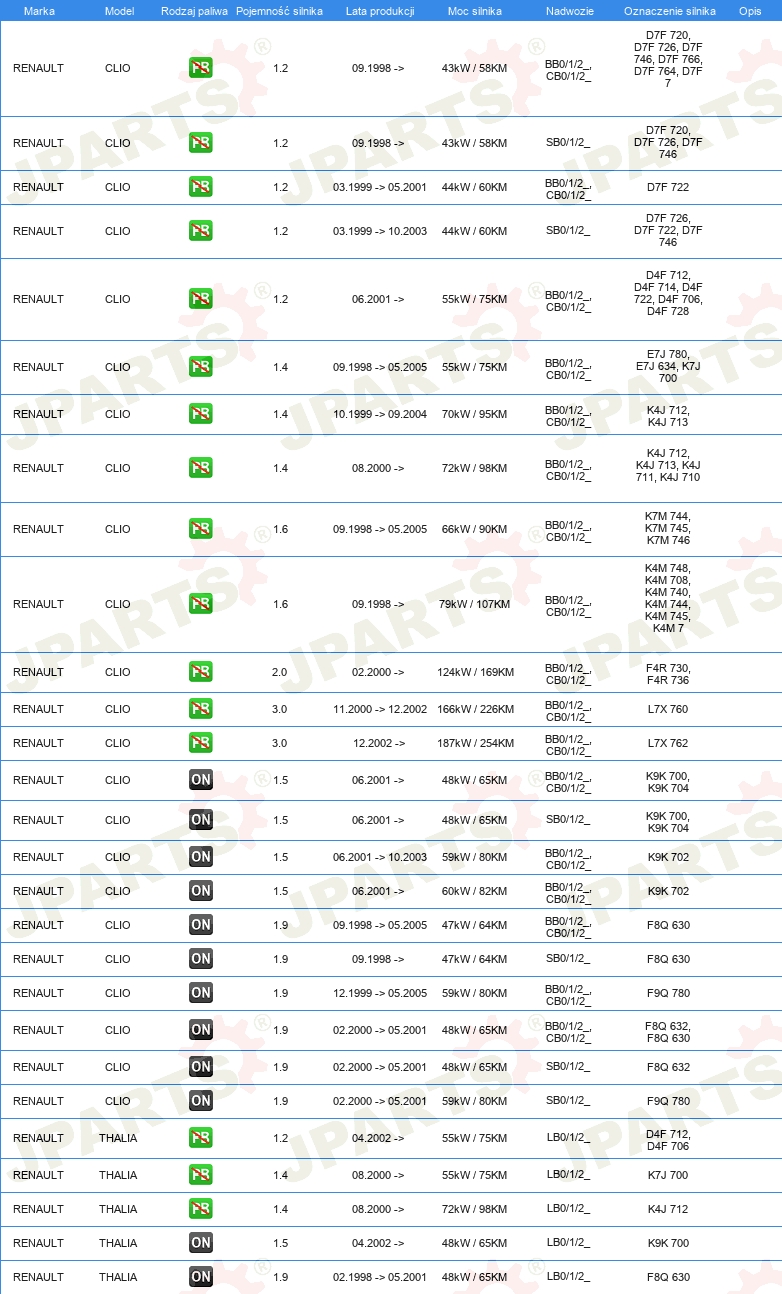The image size is (782, 1294).
Task: Click petrol icon in CLIO 43kW BB0/1/2_ row
Action: [201, 68]
